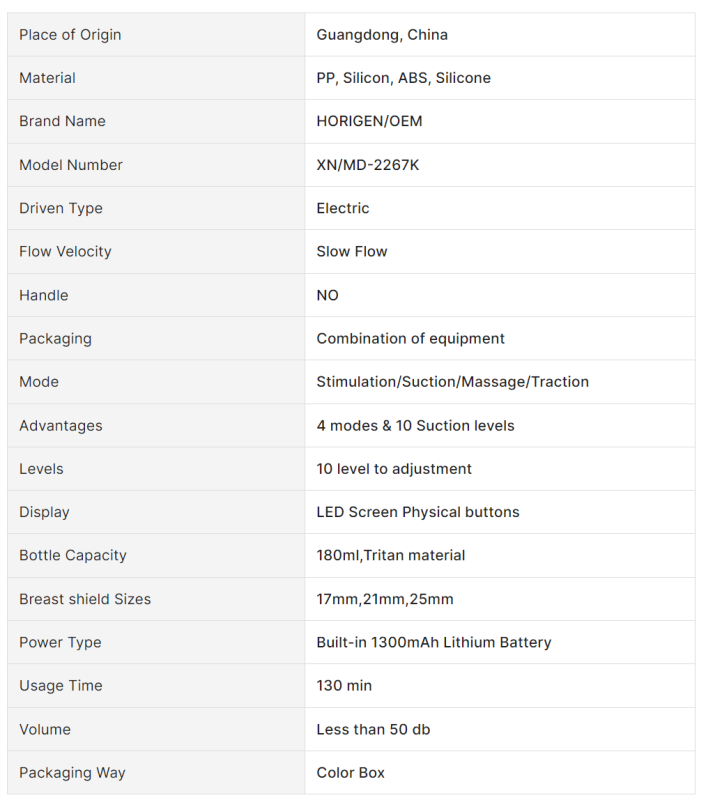Click the 'Slow Flow' value cell
Screen dimensions: 706x800
pyautogui.click(x=352, y=251)
